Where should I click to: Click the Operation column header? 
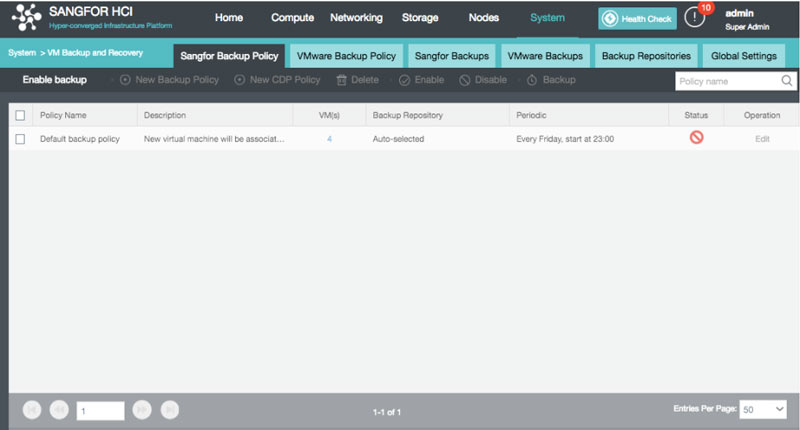762,115
